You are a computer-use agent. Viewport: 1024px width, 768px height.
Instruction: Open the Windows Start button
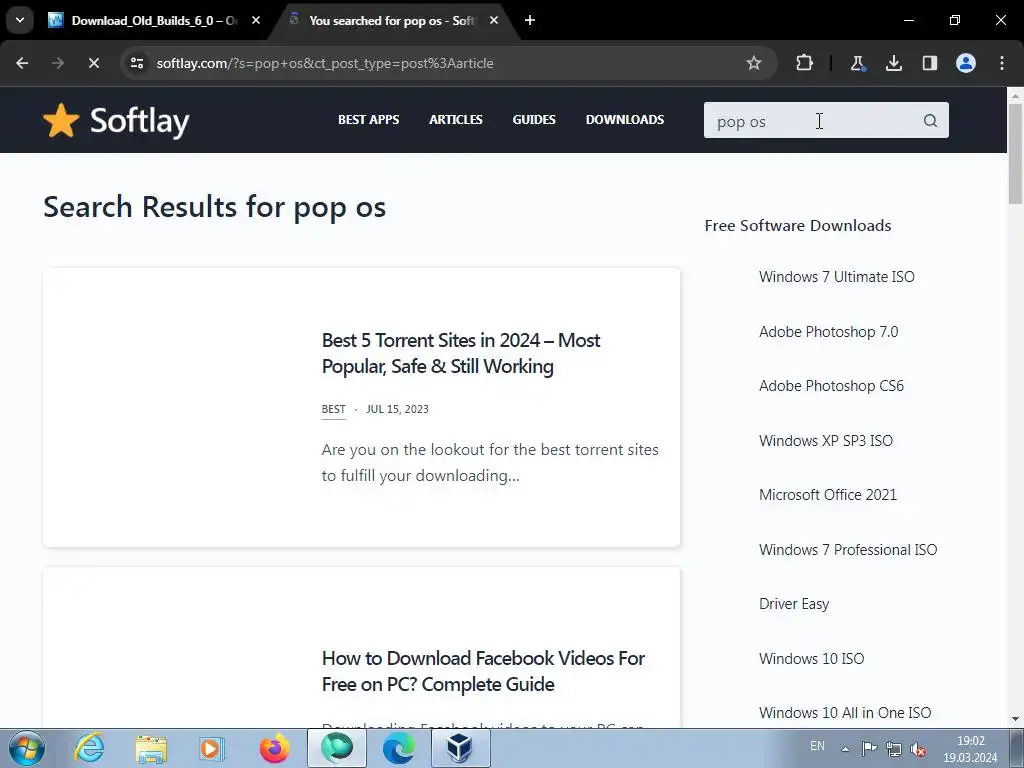(x=27, y=748)
